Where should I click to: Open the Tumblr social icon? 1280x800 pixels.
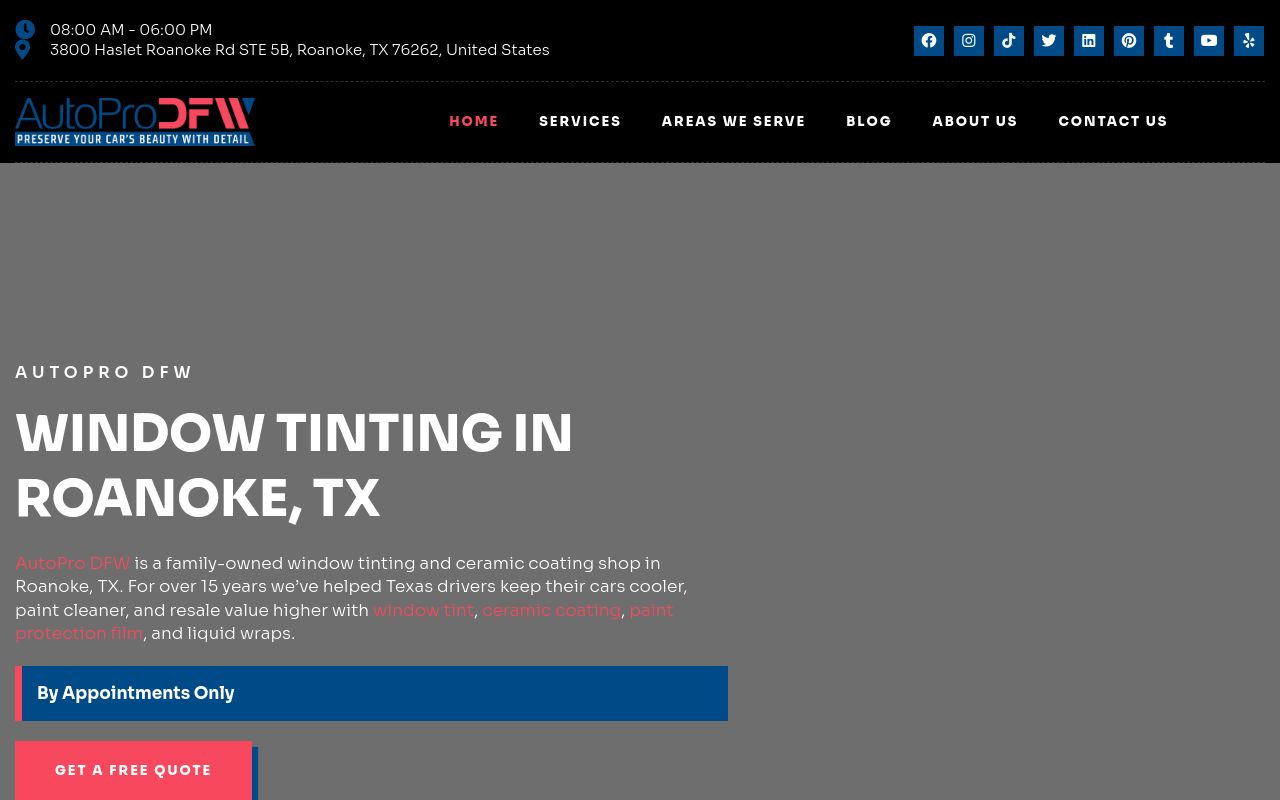1169,41
